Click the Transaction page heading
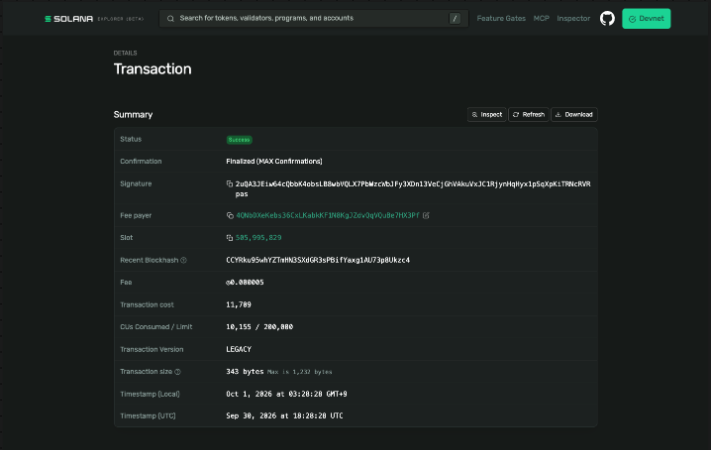The width and height of the screenshot is (711, 450). pyautogui.click(x=152, y=69)
